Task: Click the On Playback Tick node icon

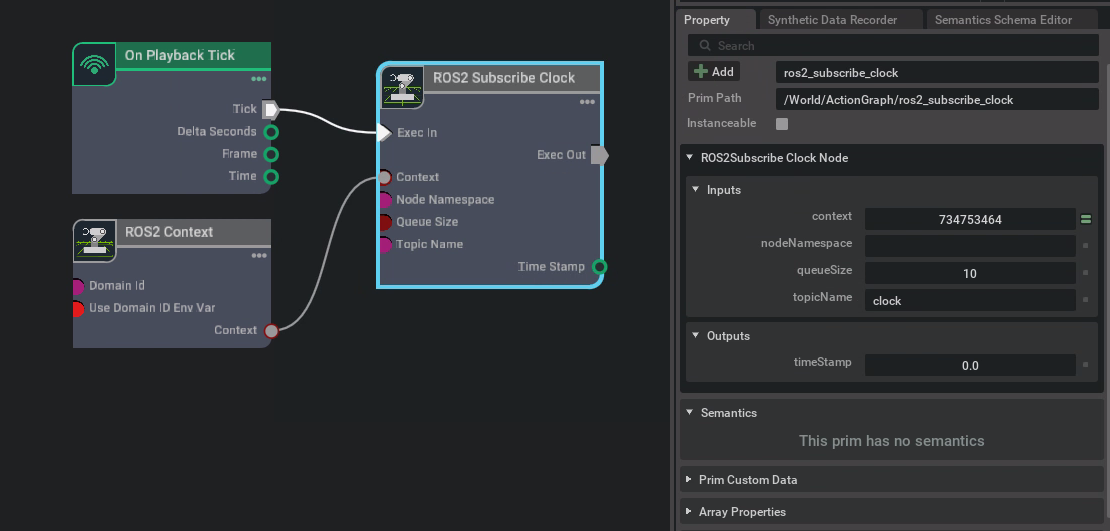Action: click(94, 64)
